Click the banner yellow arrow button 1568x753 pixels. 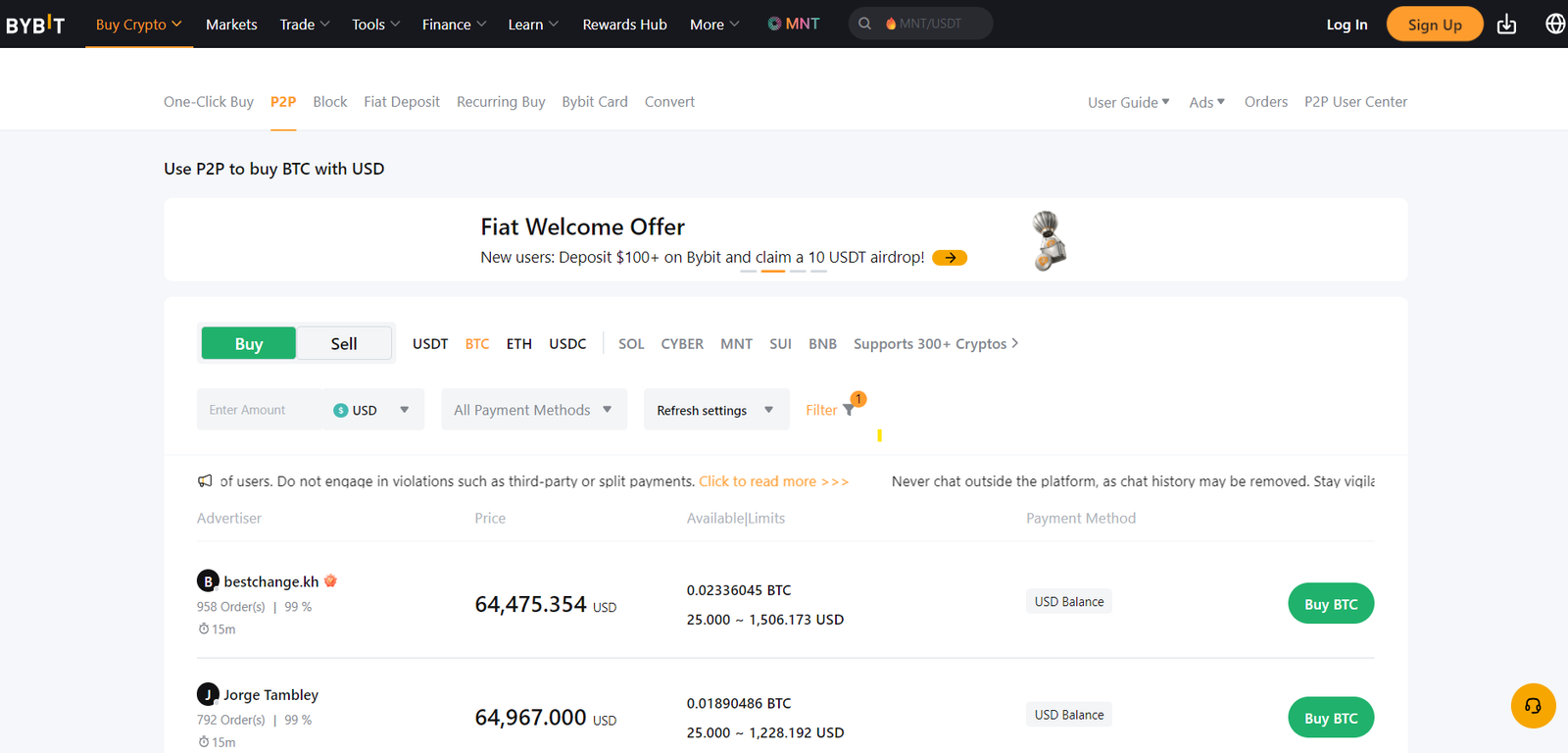coord(950,258)
